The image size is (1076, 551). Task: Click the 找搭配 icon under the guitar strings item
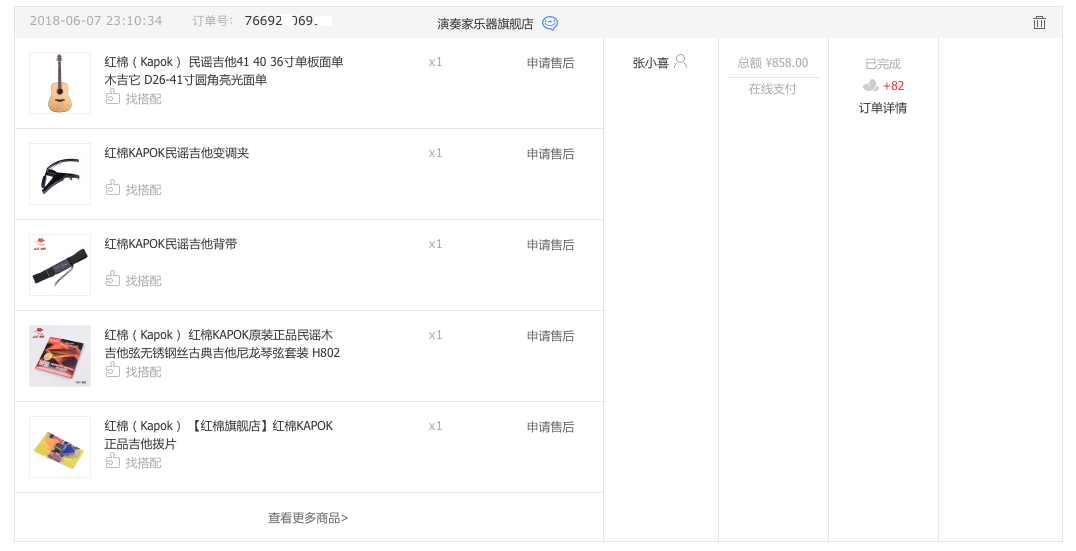113,370
